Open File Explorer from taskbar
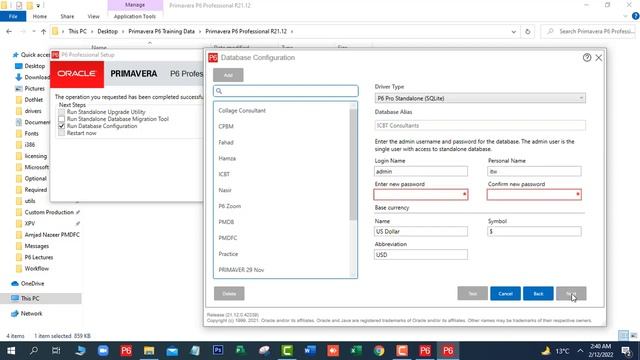This screenshot has width=640, height=360. pyautogui.click(x=149, y=351)
